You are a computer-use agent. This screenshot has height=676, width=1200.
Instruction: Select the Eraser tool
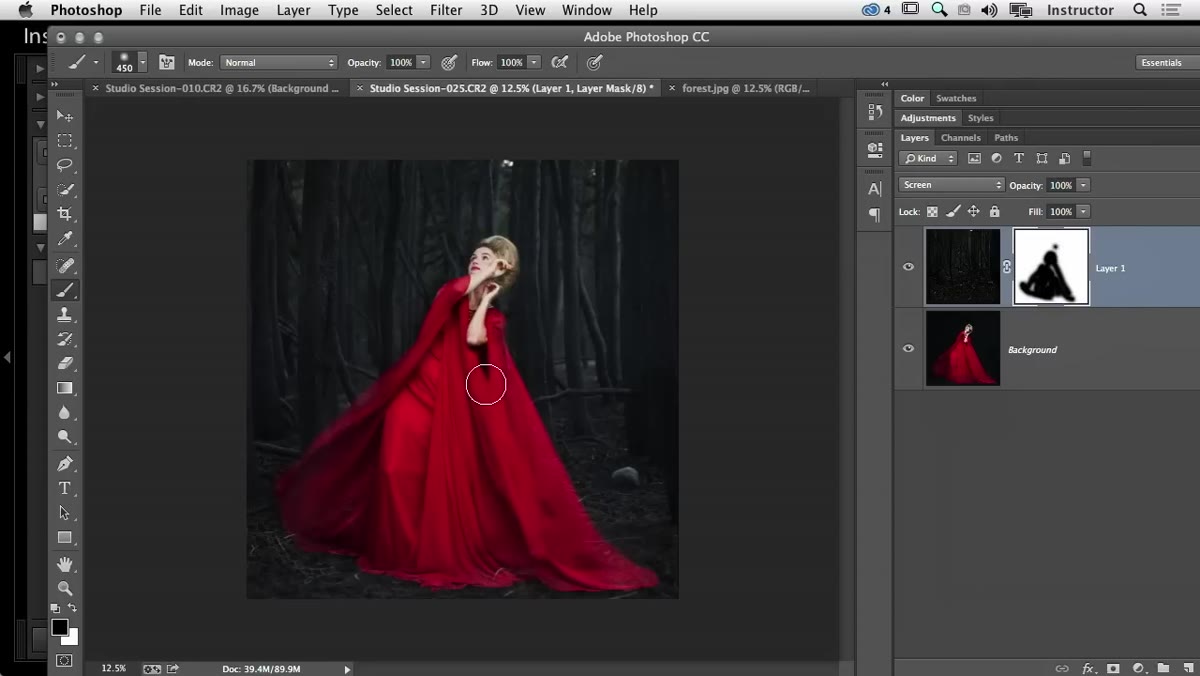coord(65,364)
